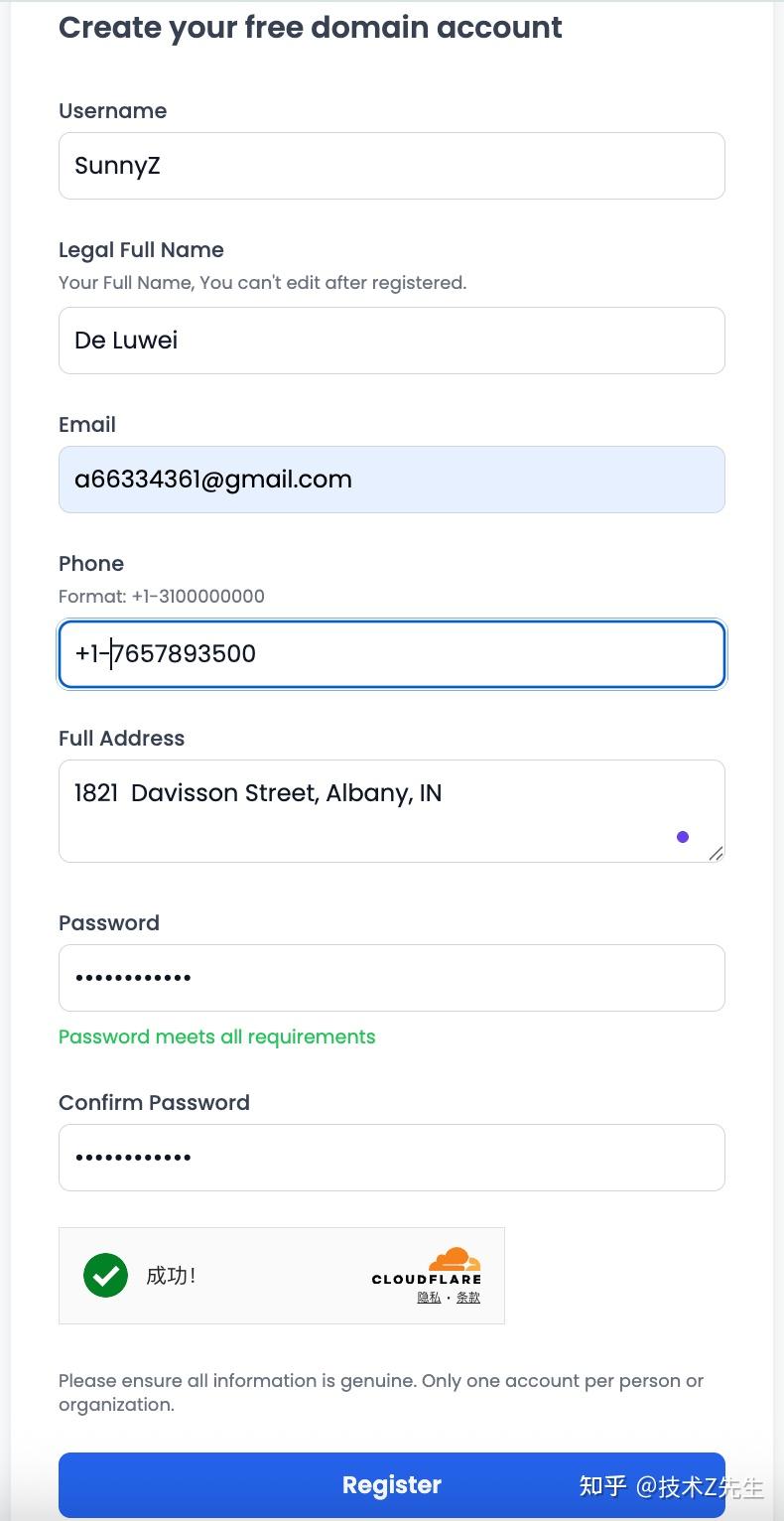Select the Email field with gmail address
This screenshot has width=784, height=1521.
pyautogui.click(x=391, y=480)
